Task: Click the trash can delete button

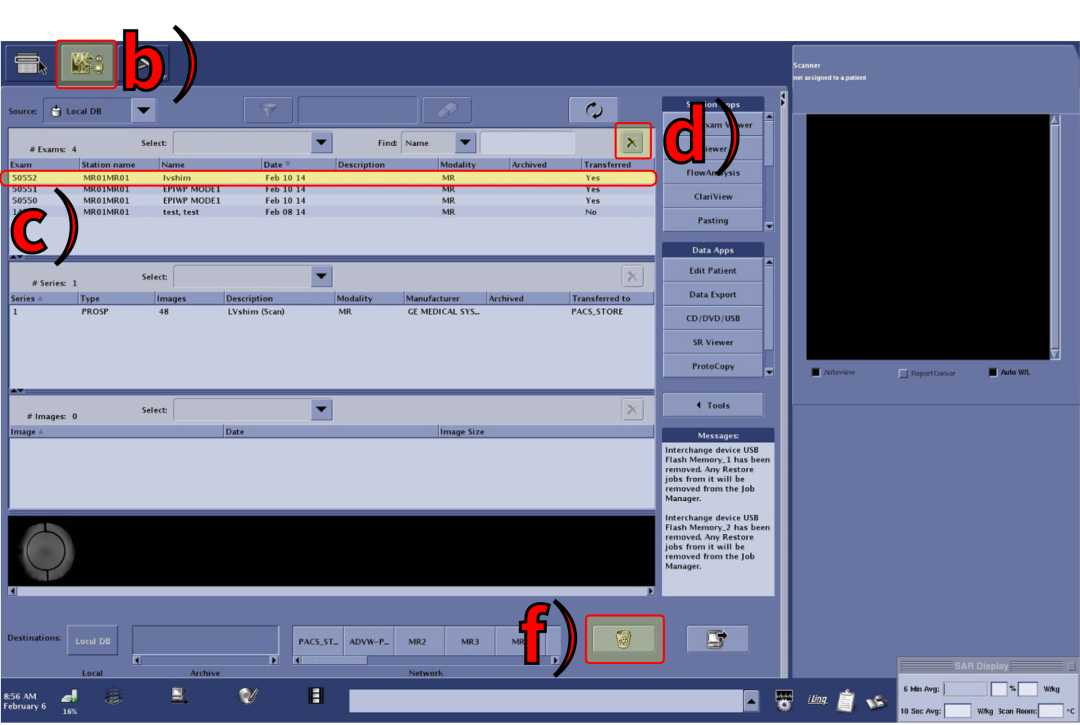Action: [625, 639]
